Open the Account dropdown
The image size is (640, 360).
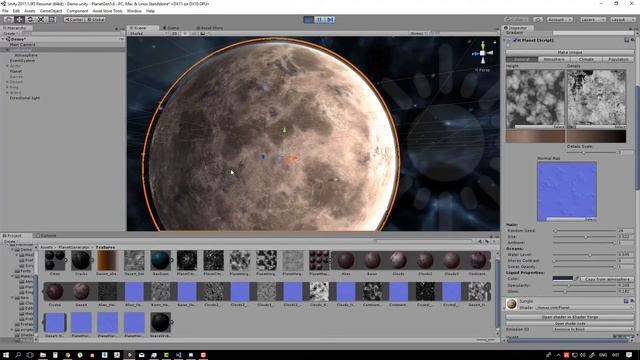coord(559,19)
